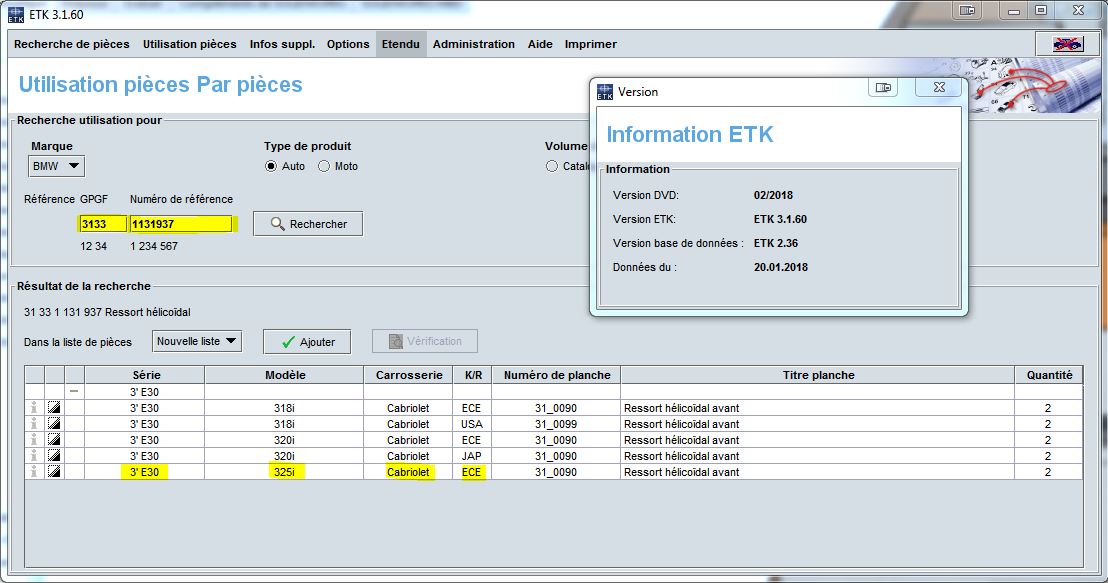Click the hatched square icon on the 320i ECE row
This screenshot has width=1108, height=583.
(x=54, y=440)
